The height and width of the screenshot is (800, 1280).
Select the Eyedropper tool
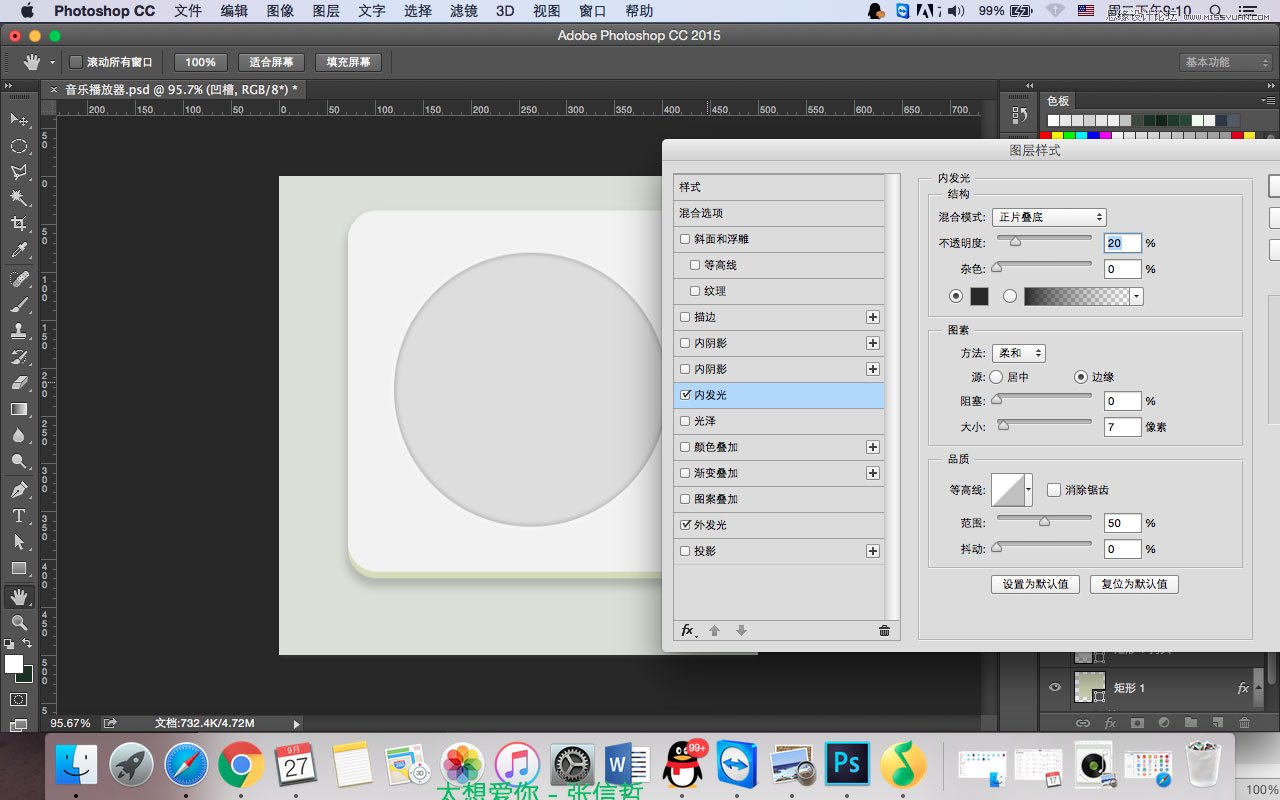tap(19, 250)
